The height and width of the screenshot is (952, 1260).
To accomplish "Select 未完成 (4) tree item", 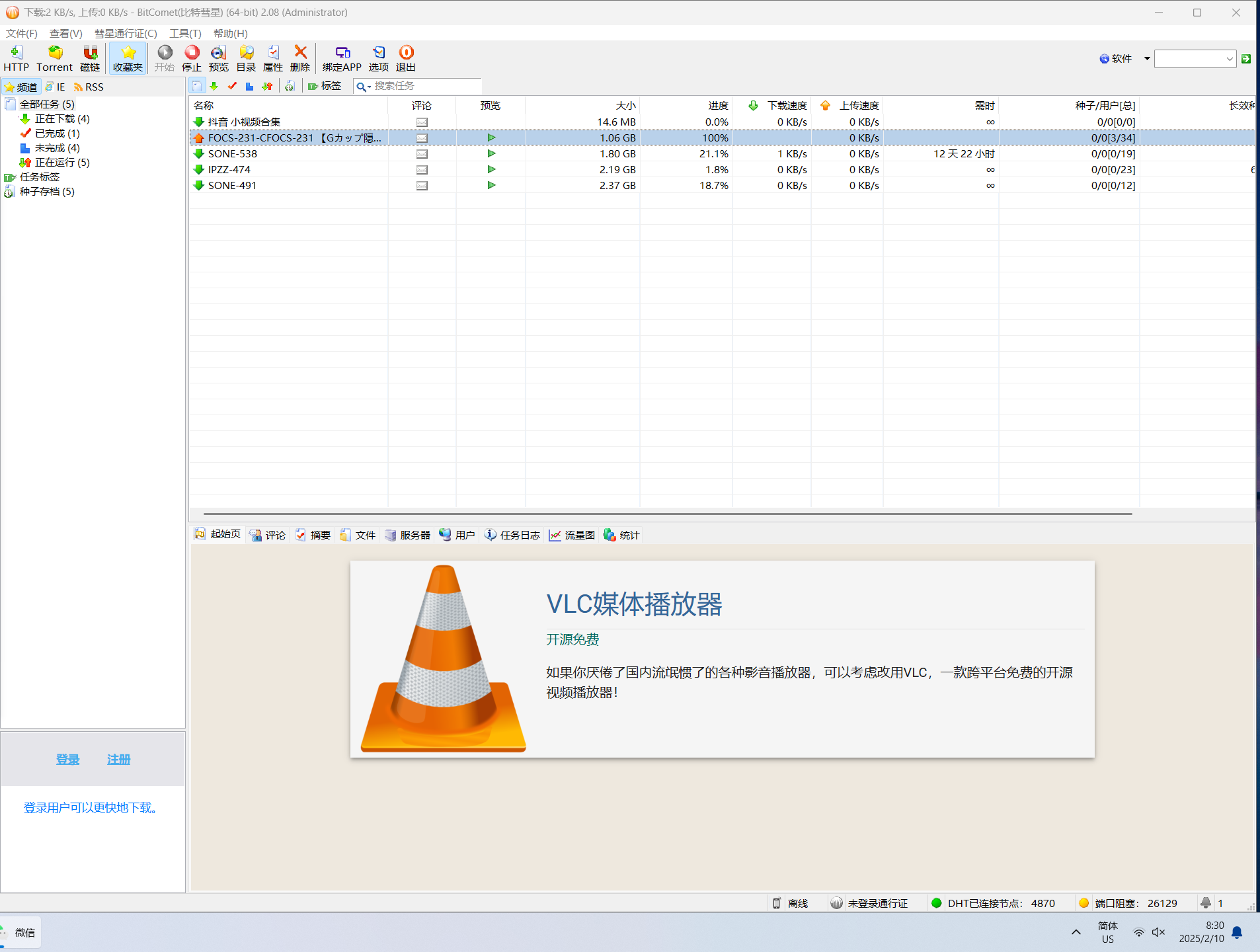I will pyautogui.click(x=58, y=147).
